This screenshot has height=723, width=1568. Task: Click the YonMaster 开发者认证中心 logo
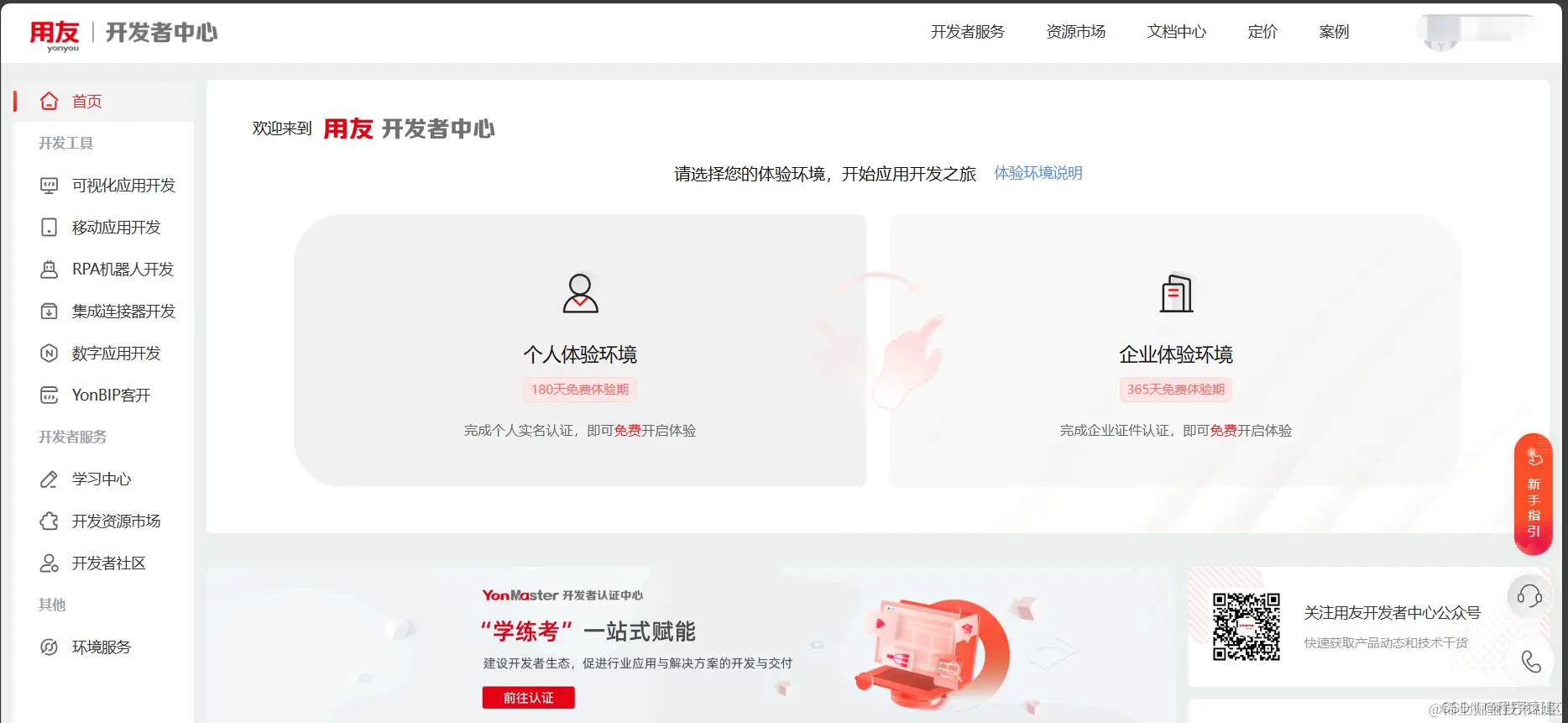(x=562, y=595)
